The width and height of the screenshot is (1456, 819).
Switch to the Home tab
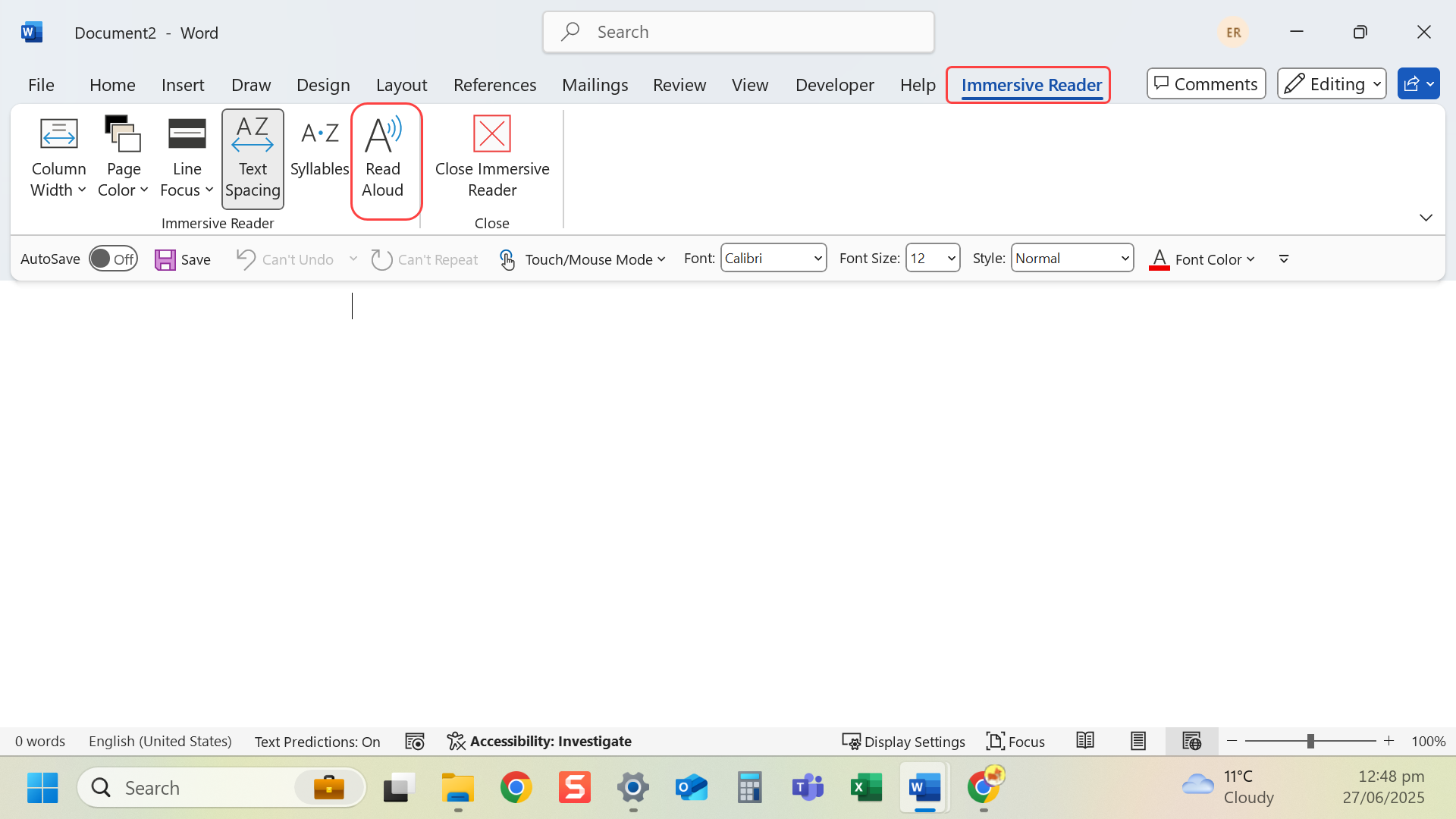(x=112, y=84)
